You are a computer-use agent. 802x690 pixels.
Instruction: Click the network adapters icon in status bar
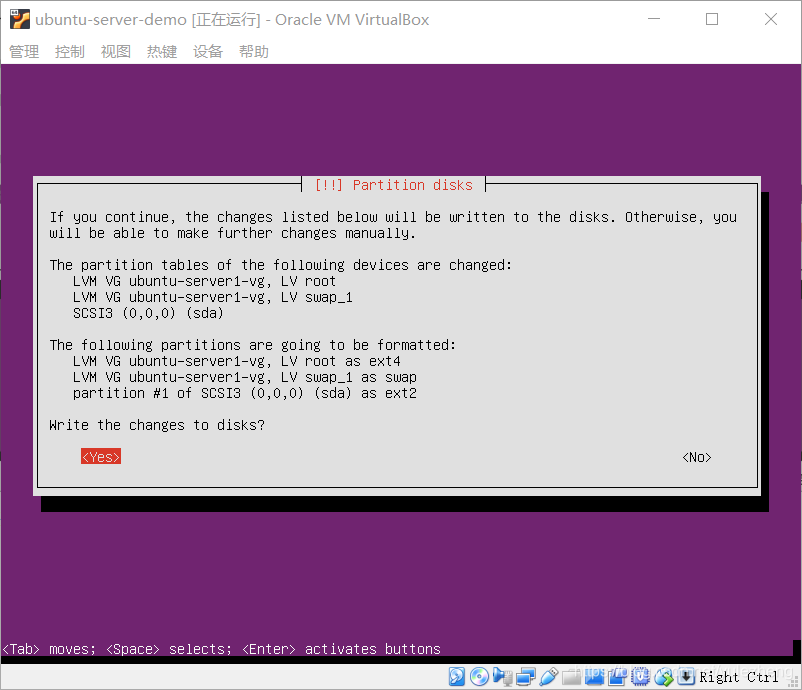click(525, 677)
